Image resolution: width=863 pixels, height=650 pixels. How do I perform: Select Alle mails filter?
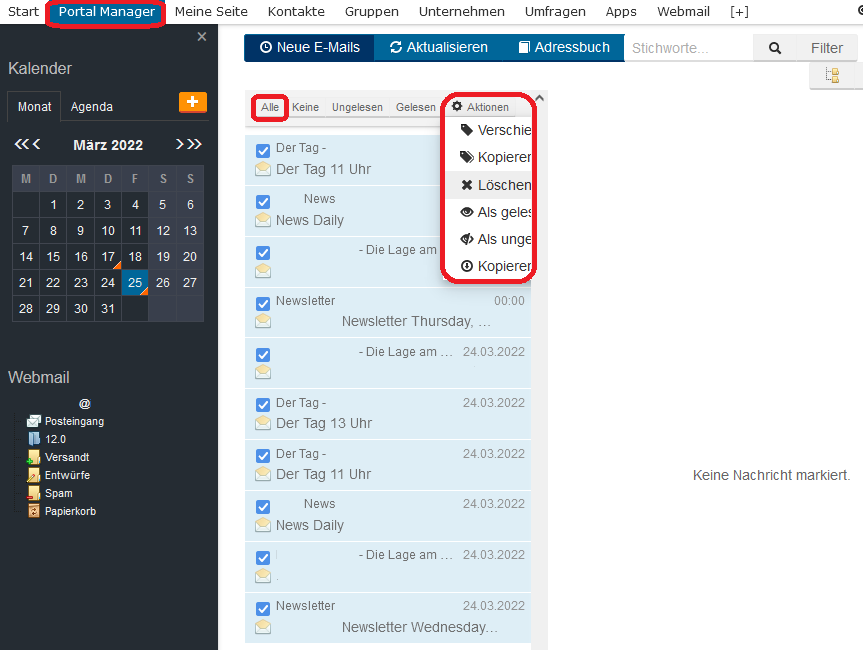tap(270, 107)
